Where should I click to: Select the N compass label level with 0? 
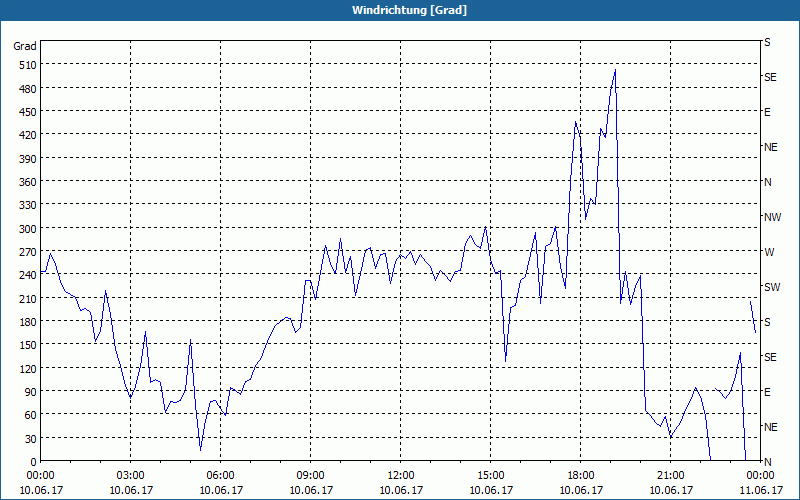(767, 462)
